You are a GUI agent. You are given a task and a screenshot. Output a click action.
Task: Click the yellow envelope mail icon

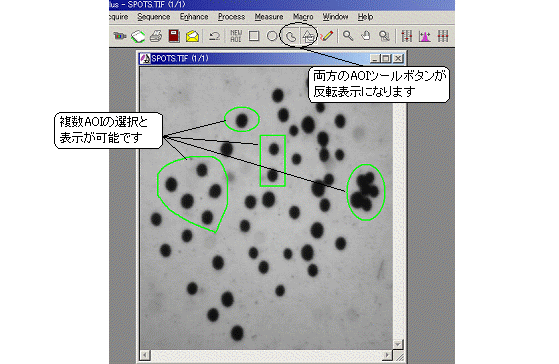(x=192, y=36)
